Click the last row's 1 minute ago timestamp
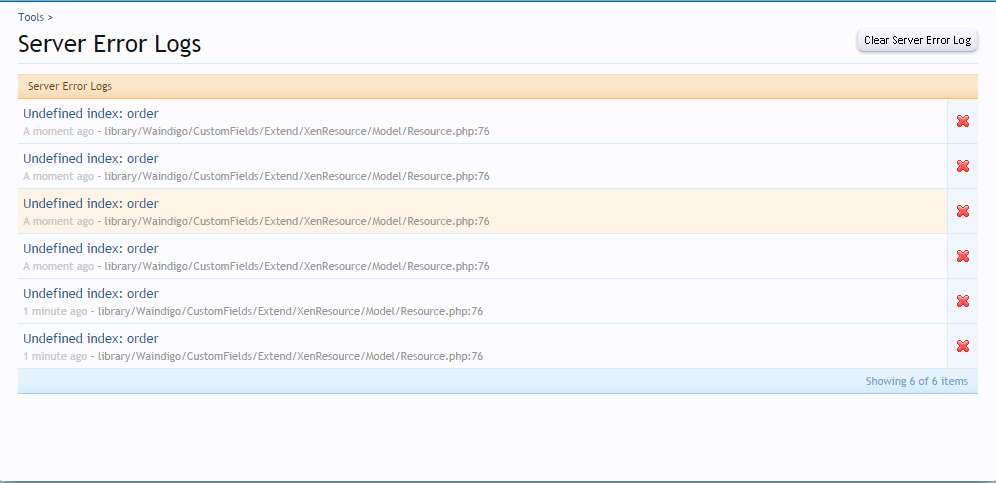This screenshot has height=483, width=996. [55, 356]
